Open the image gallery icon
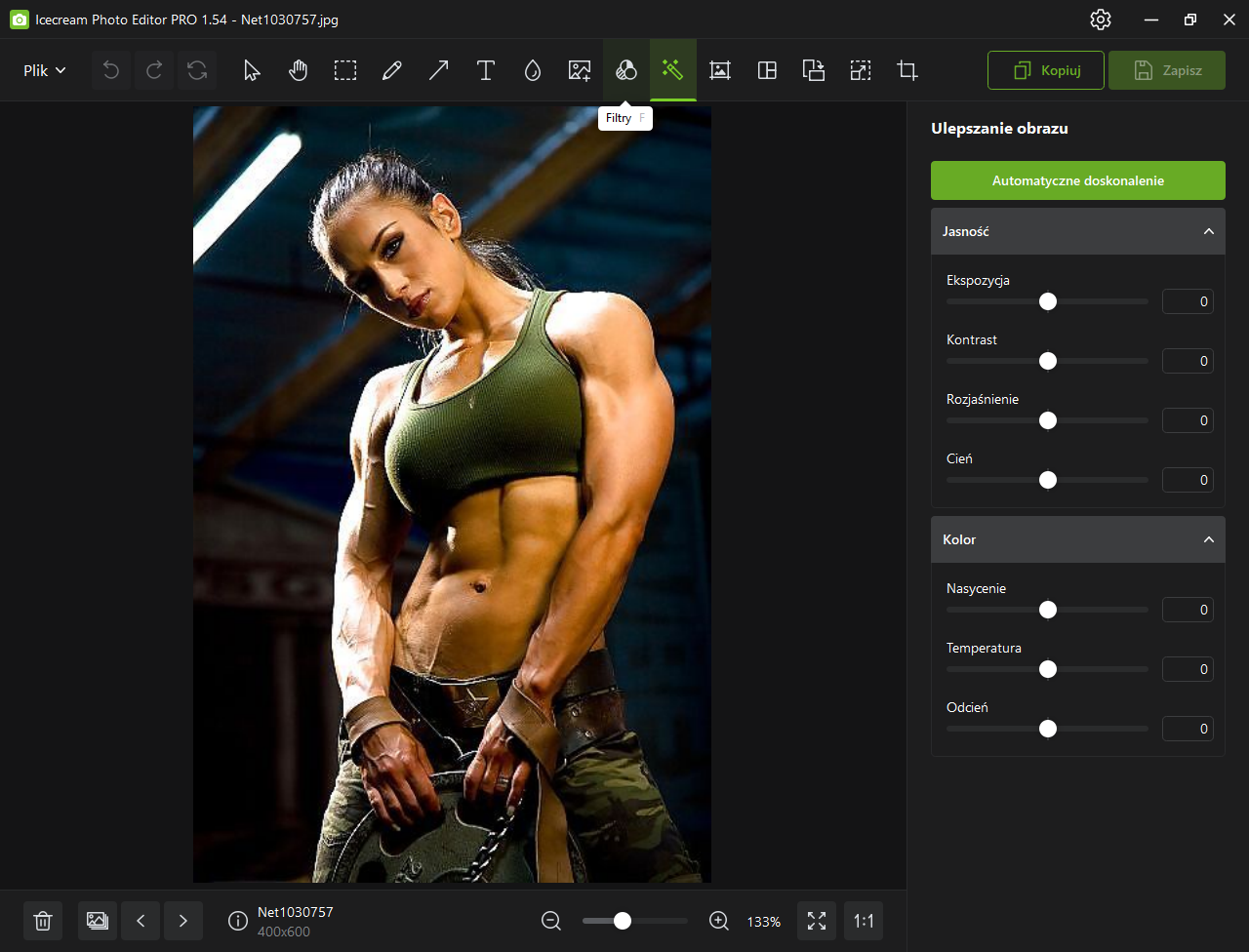 point(98,921)
